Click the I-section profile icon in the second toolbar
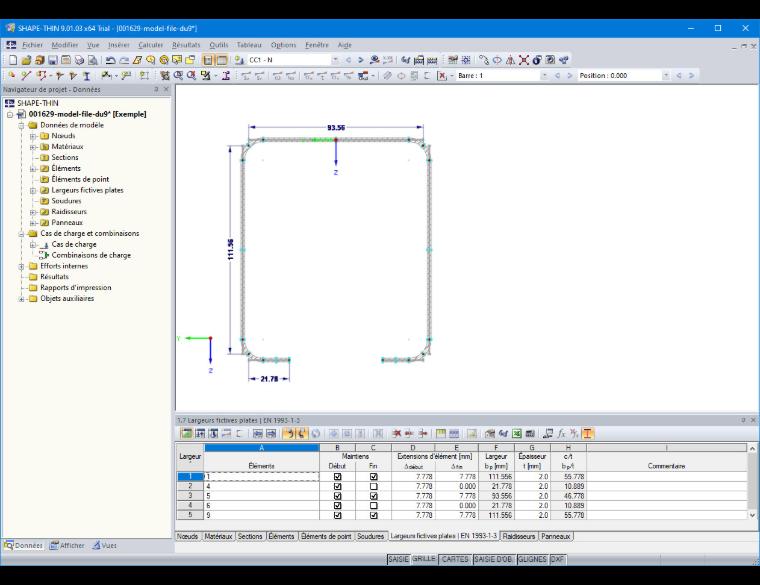The image size is (760, 585). [x=87, y=76]
